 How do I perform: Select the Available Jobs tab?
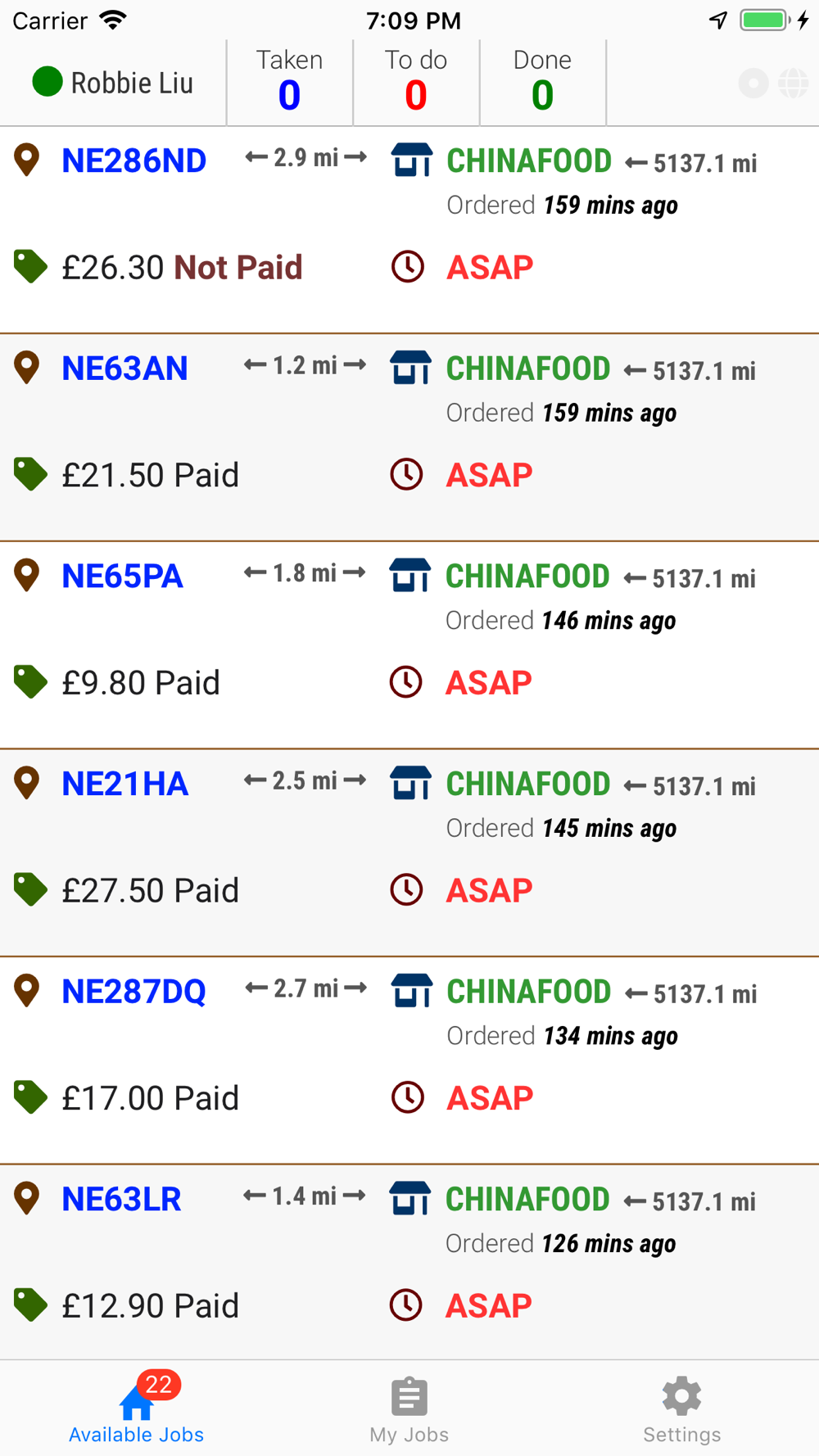(x=137, y=1410)
